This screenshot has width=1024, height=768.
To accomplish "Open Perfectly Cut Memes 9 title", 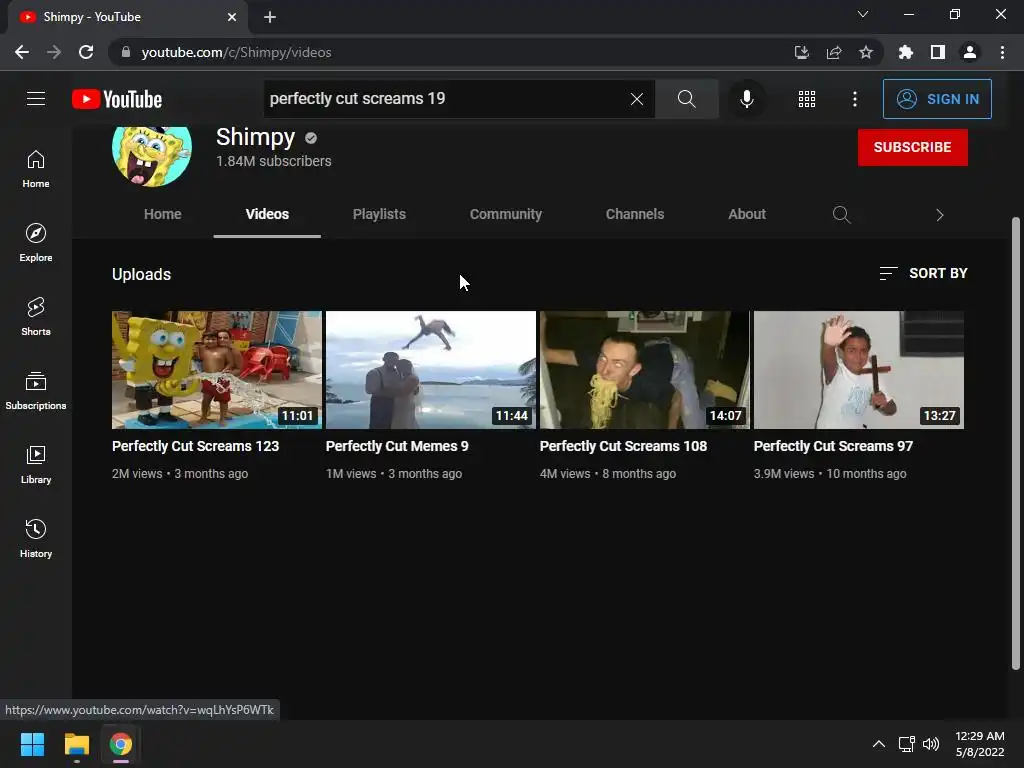I will (397, 446).
